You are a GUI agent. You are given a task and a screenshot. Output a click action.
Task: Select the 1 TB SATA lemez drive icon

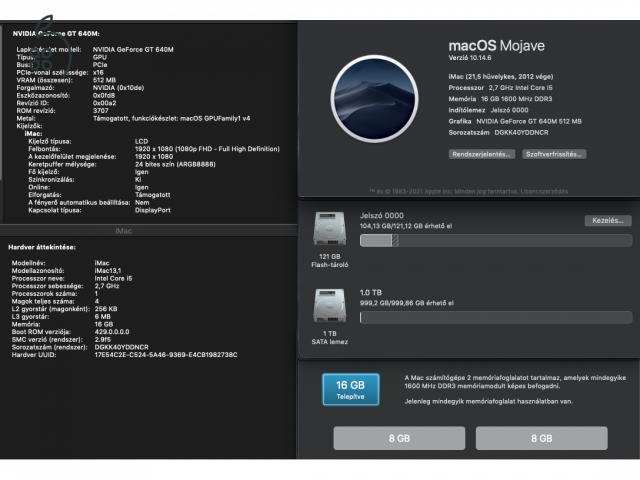pyautogui.click(x=329, y=307)
